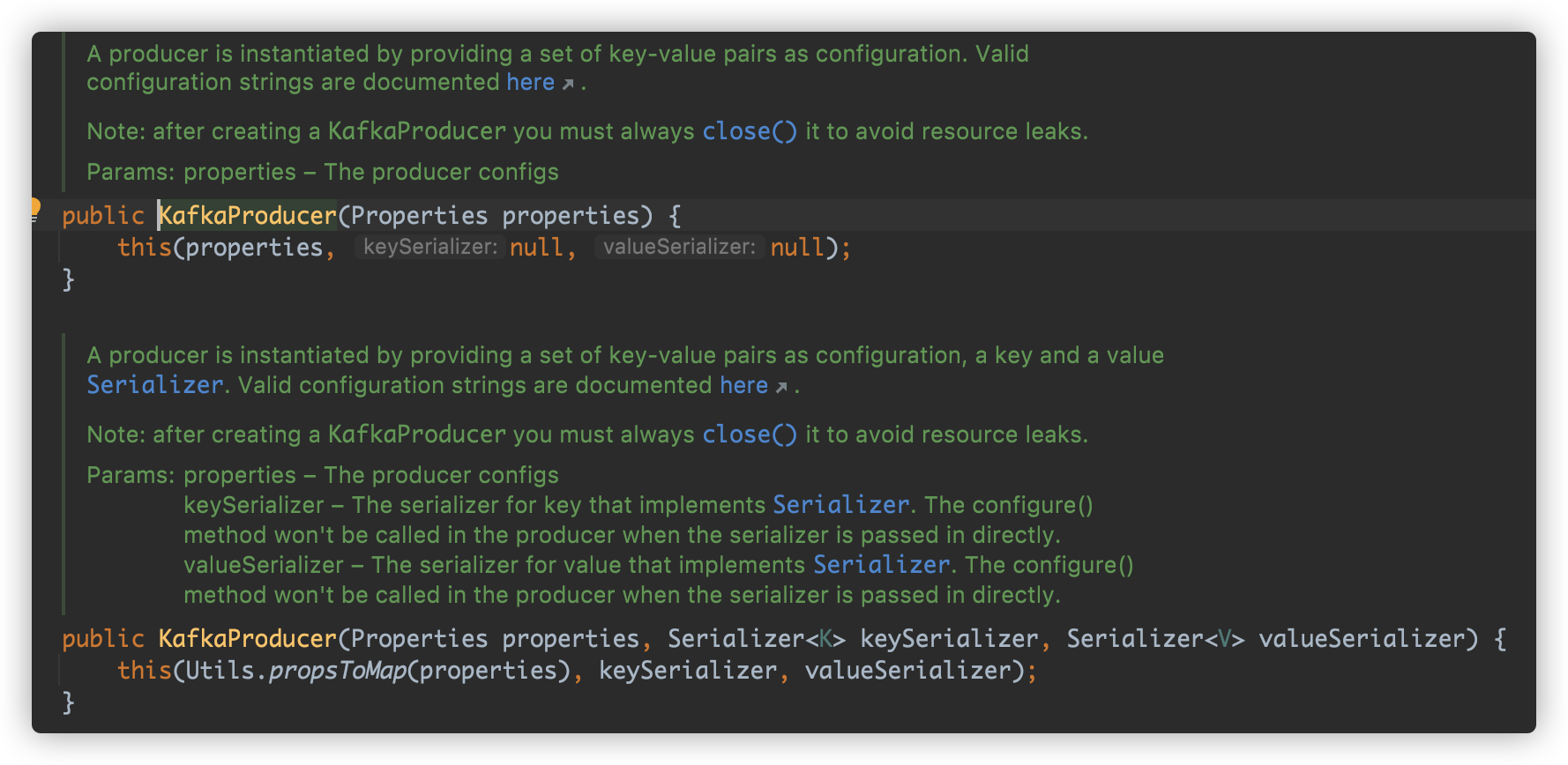Click close() link in second Javadoc note
The image size is (1568, 765).
coord(750,434)
